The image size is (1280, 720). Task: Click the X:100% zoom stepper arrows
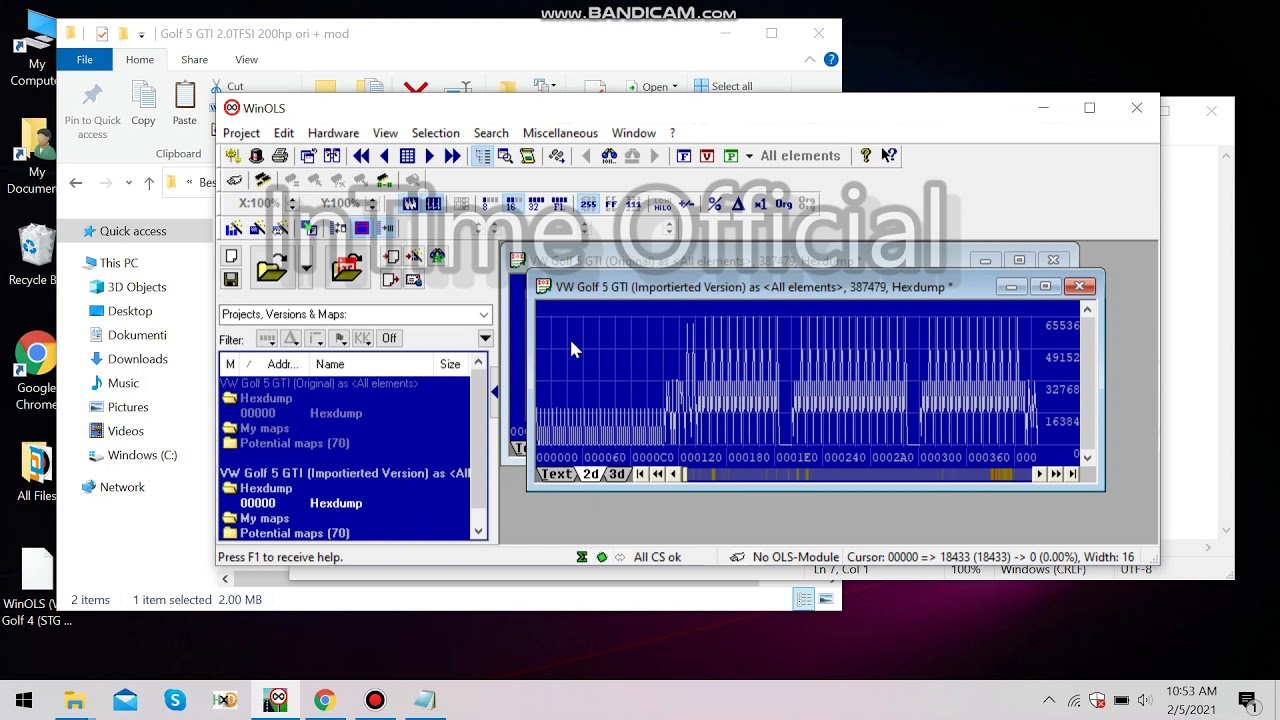tap(292, 204)
